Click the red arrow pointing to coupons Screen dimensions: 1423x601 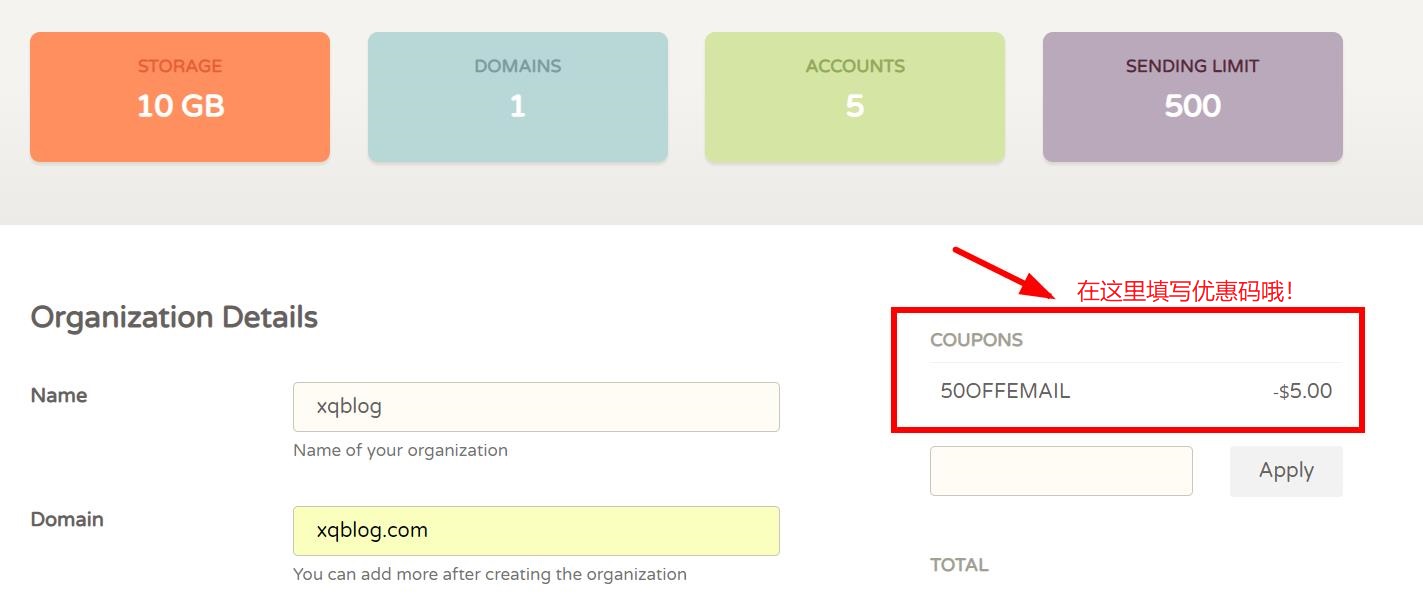[x=1002, y=272]
